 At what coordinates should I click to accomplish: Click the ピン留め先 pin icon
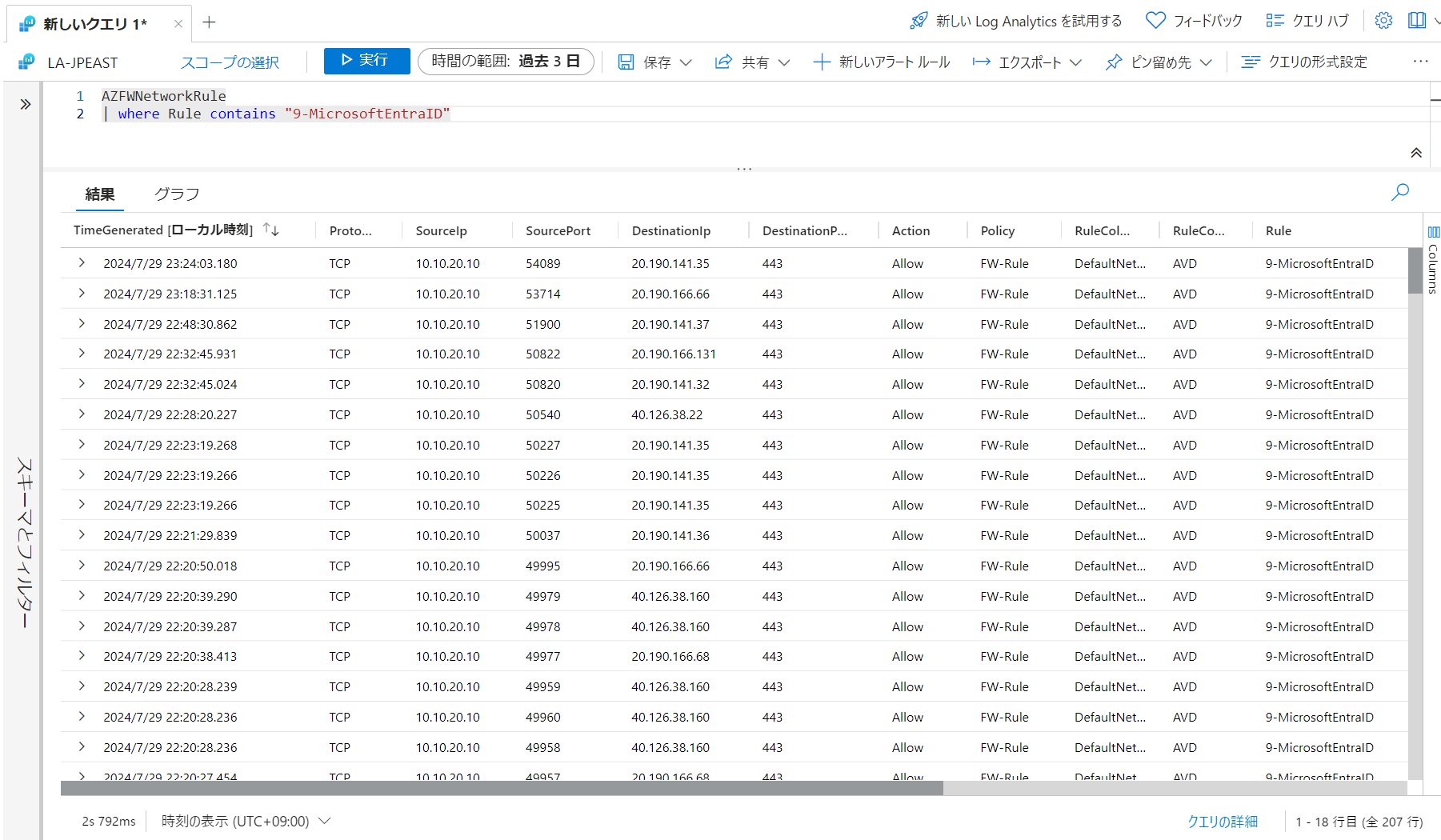click(x=1114, y=62)
